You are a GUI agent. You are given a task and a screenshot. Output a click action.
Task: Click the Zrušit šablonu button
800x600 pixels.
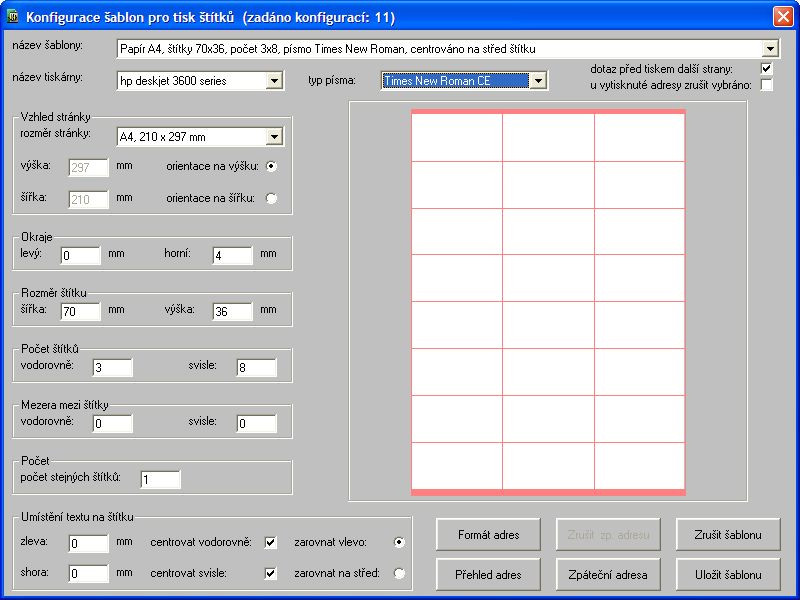pyautogui.click(x=728, y=535)
